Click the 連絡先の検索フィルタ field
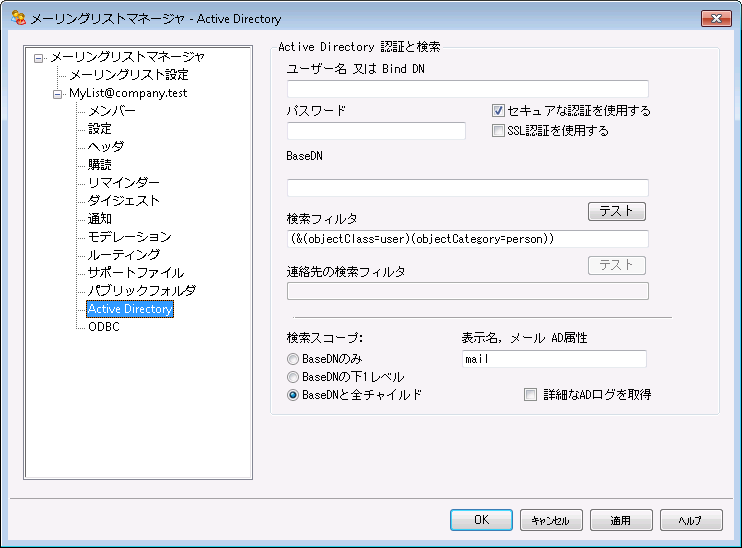 click(468, 291)
